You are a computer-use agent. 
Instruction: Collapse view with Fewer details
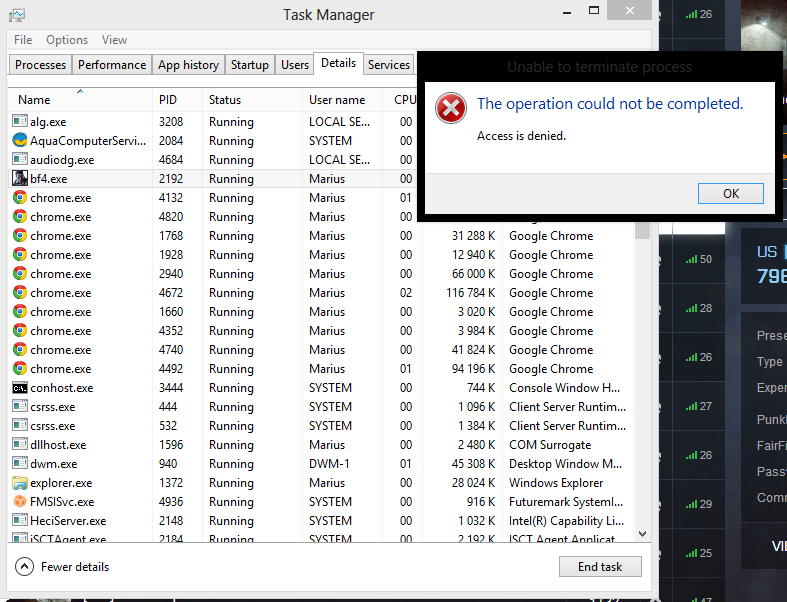62,566
